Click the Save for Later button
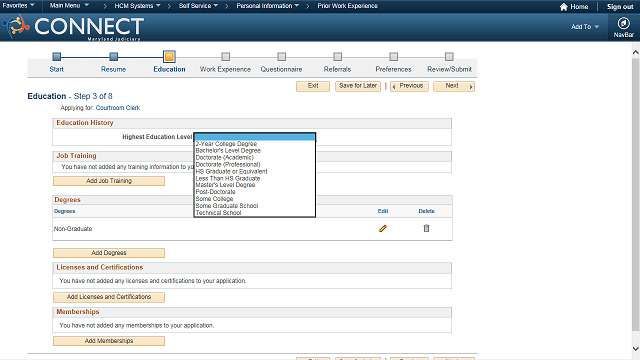This screenshot has width=640, height=360. pyautogui.click(x=358, y=86)
